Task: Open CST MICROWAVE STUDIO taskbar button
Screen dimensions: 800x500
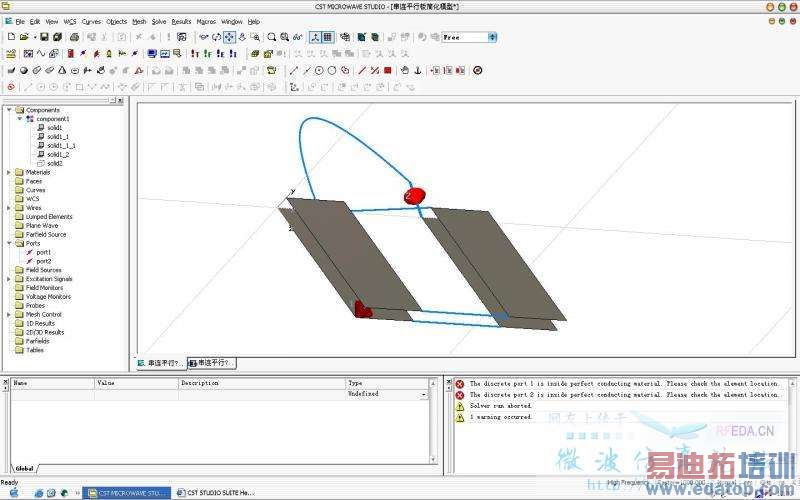Action: 127,493
